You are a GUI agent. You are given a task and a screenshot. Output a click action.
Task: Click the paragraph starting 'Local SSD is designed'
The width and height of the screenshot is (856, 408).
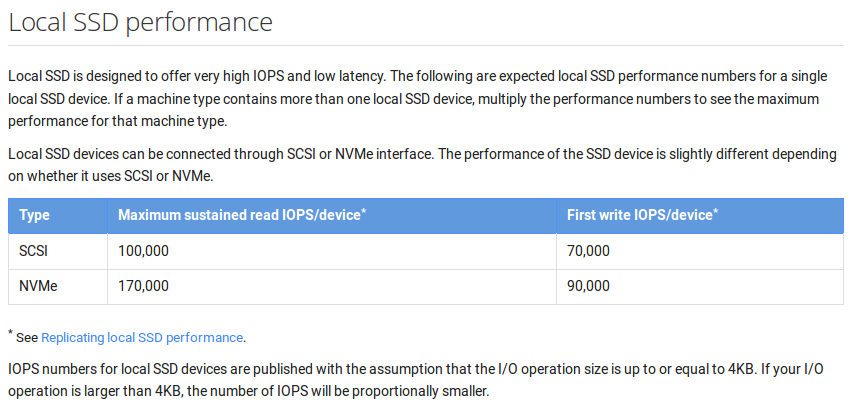click(418, 99)
